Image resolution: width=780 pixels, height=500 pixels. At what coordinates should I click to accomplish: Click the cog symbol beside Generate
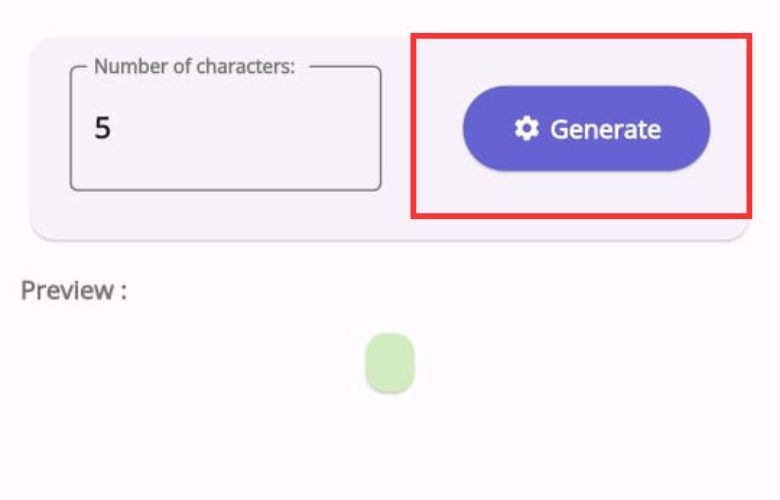coord(526,129)
